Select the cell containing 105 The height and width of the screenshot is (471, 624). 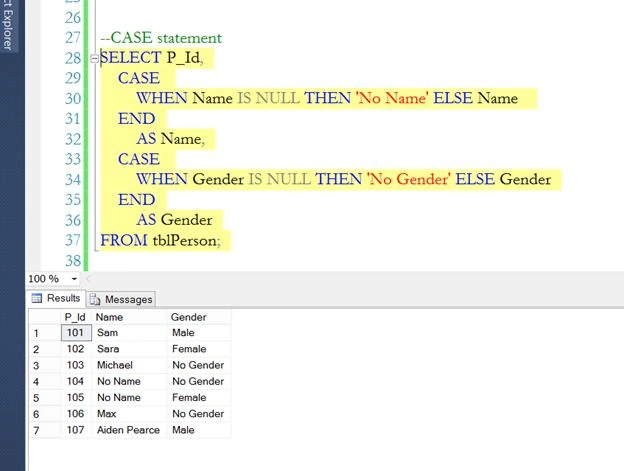coord(76,397)
